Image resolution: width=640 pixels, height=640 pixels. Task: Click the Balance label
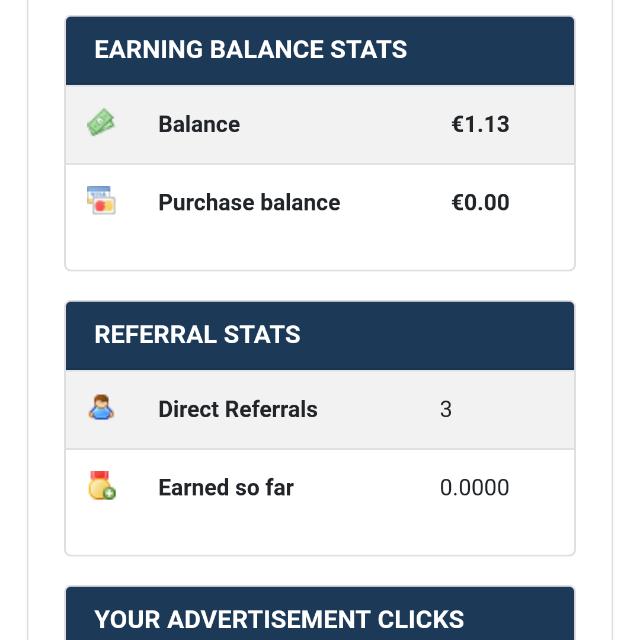(x=199, y=124)
